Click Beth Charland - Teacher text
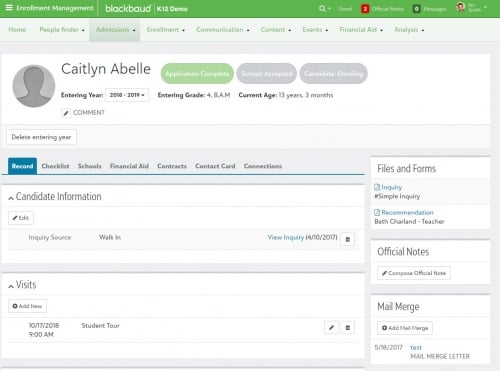The image size is (500, 371). tap(409, 222)
